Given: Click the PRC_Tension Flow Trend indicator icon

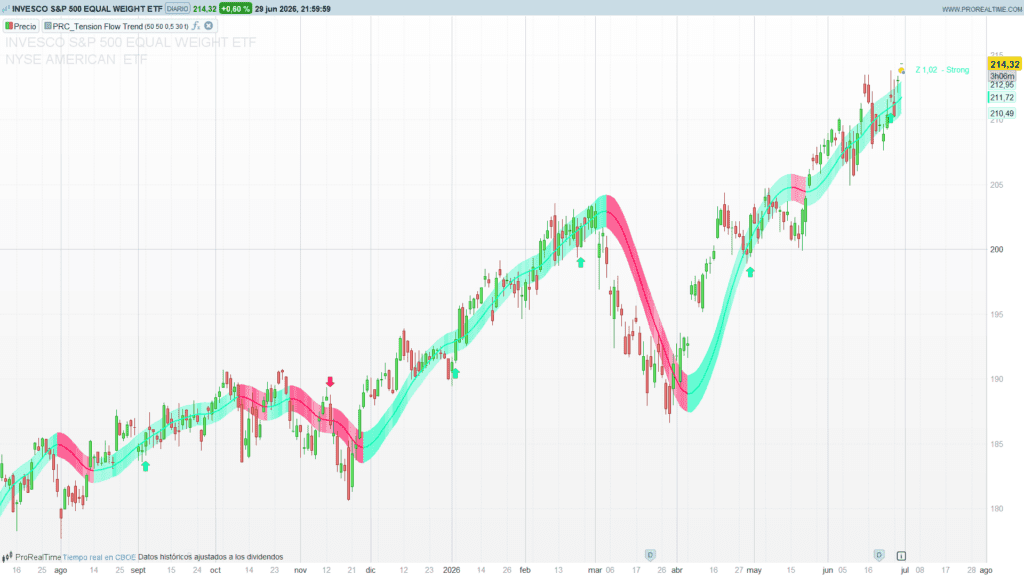Looking at the screenshot, I should pos(48,26).
